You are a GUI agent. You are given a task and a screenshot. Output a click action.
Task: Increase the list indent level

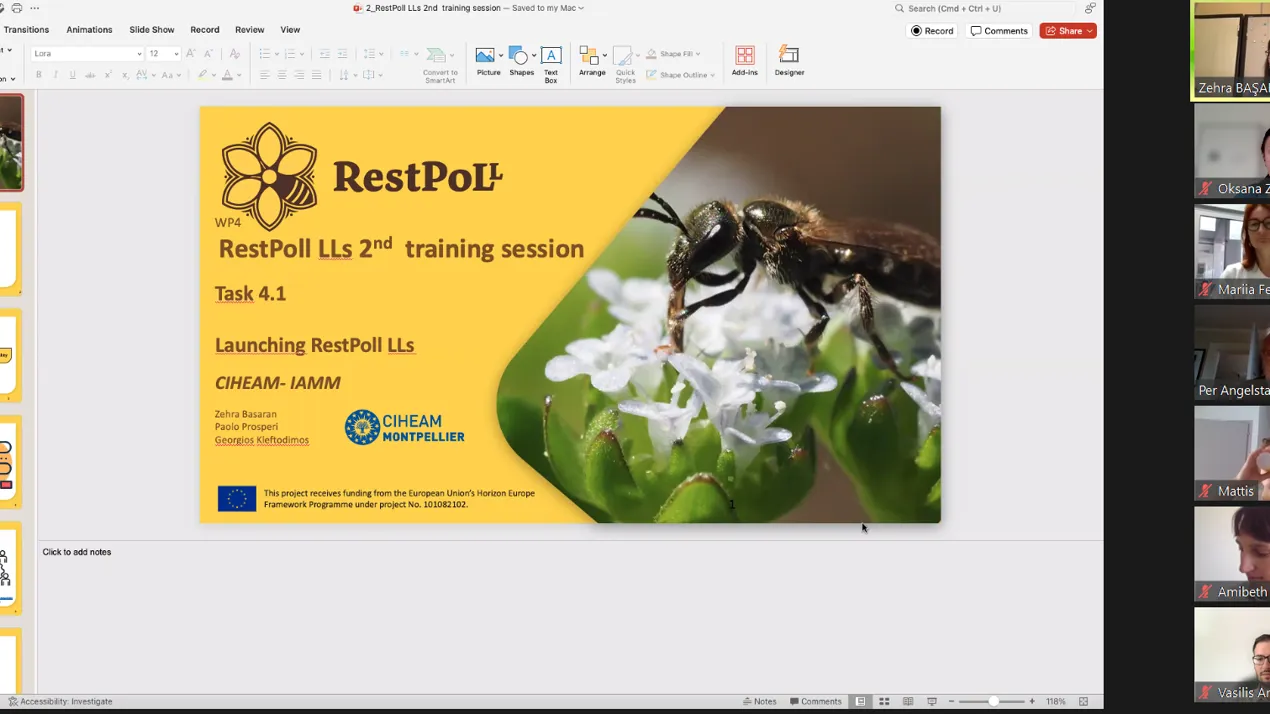pyautogui.click(x=342, y=54)
